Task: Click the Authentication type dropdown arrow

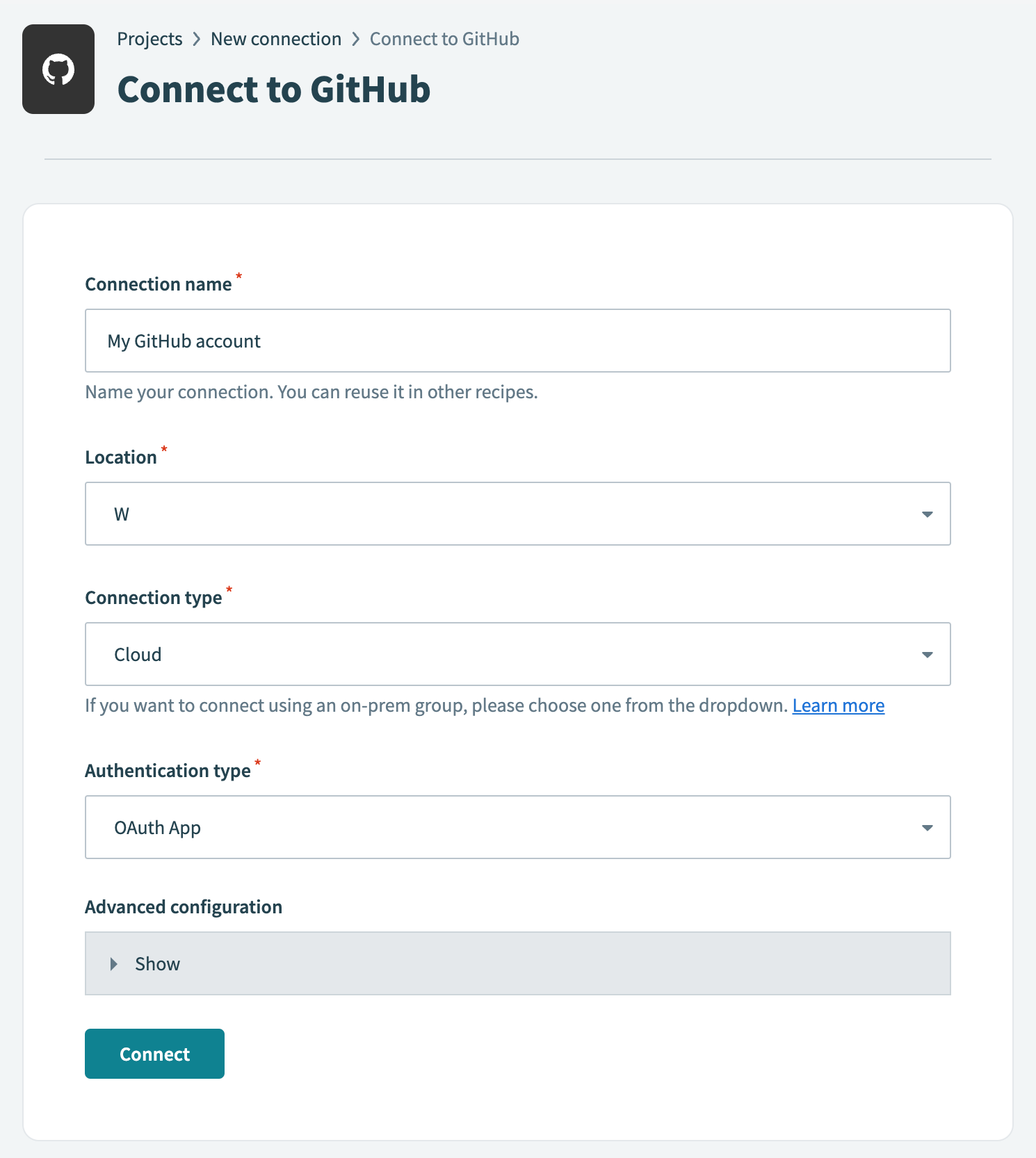Action: [x=927, y=827]
